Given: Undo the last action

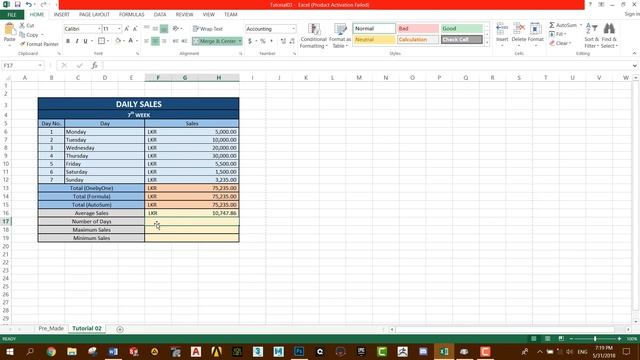Looking at the screenshot, I should [29, 4].
